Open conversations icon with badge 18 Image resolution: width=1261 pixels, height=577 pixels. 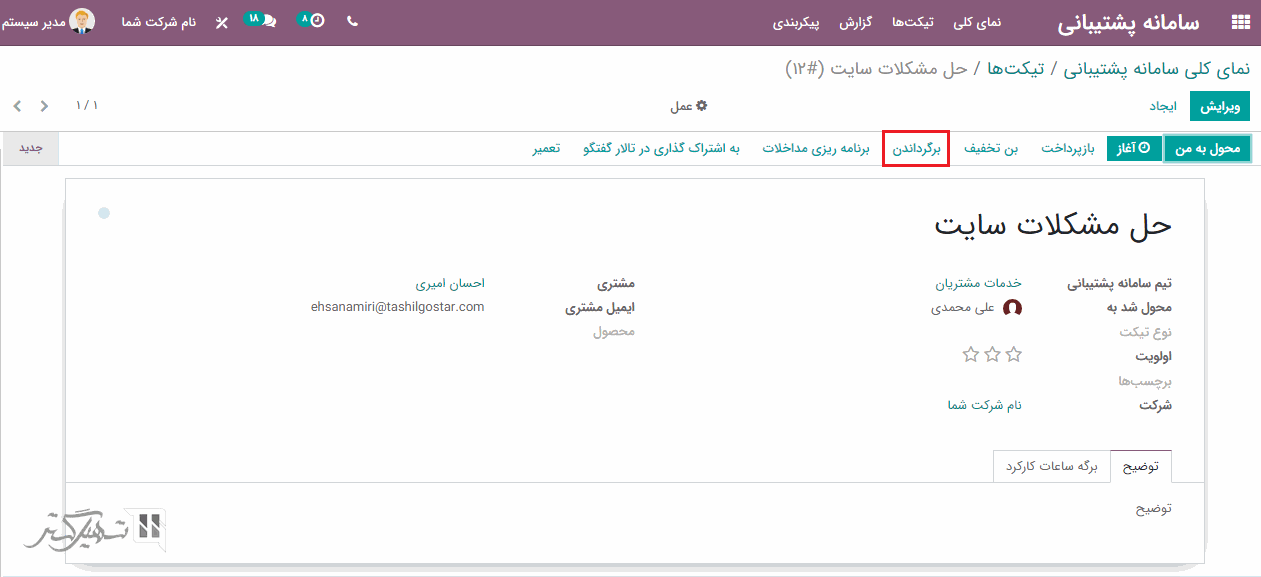[262, 20]
